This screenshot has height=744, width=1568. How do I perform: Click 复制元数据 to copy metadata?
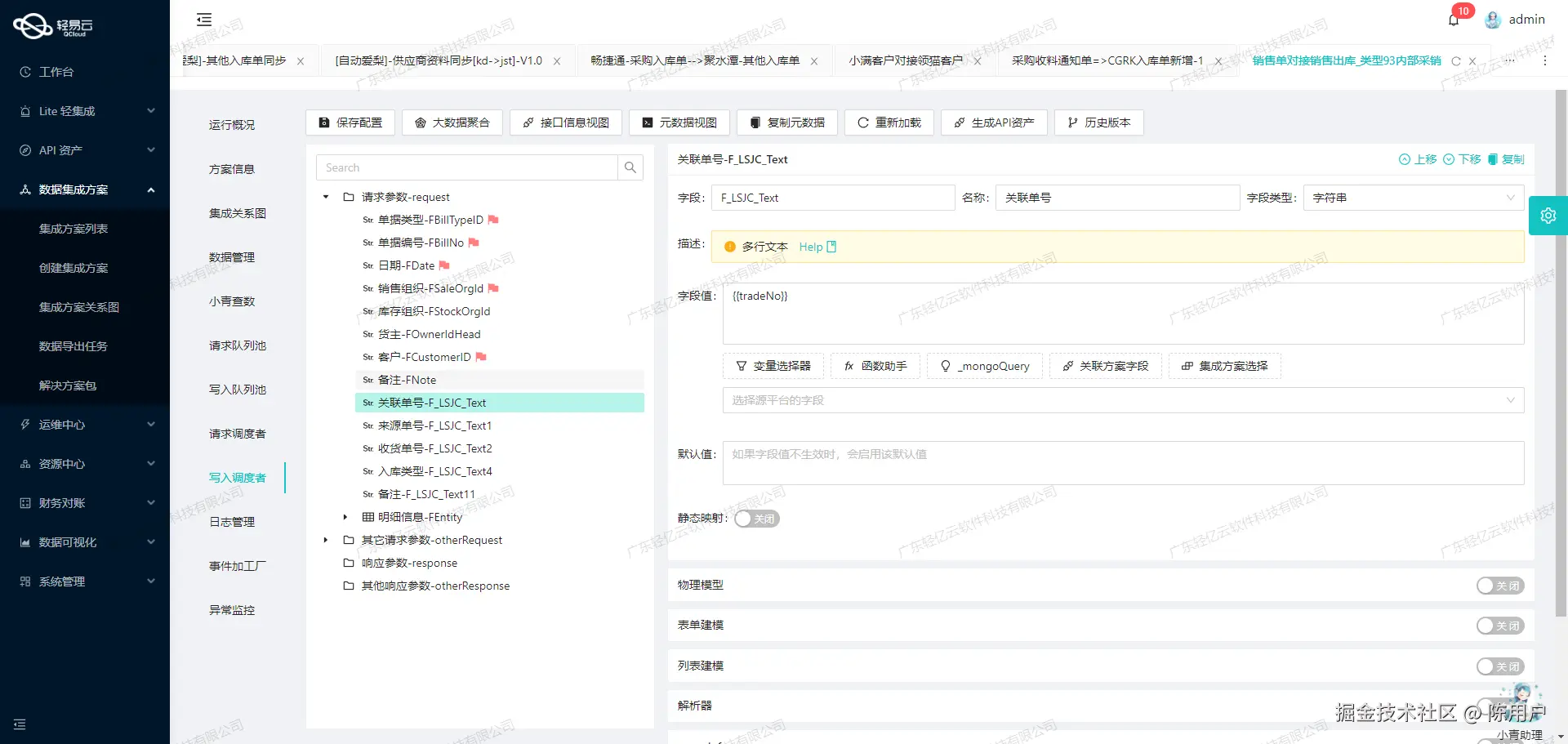tap(786, 123)
